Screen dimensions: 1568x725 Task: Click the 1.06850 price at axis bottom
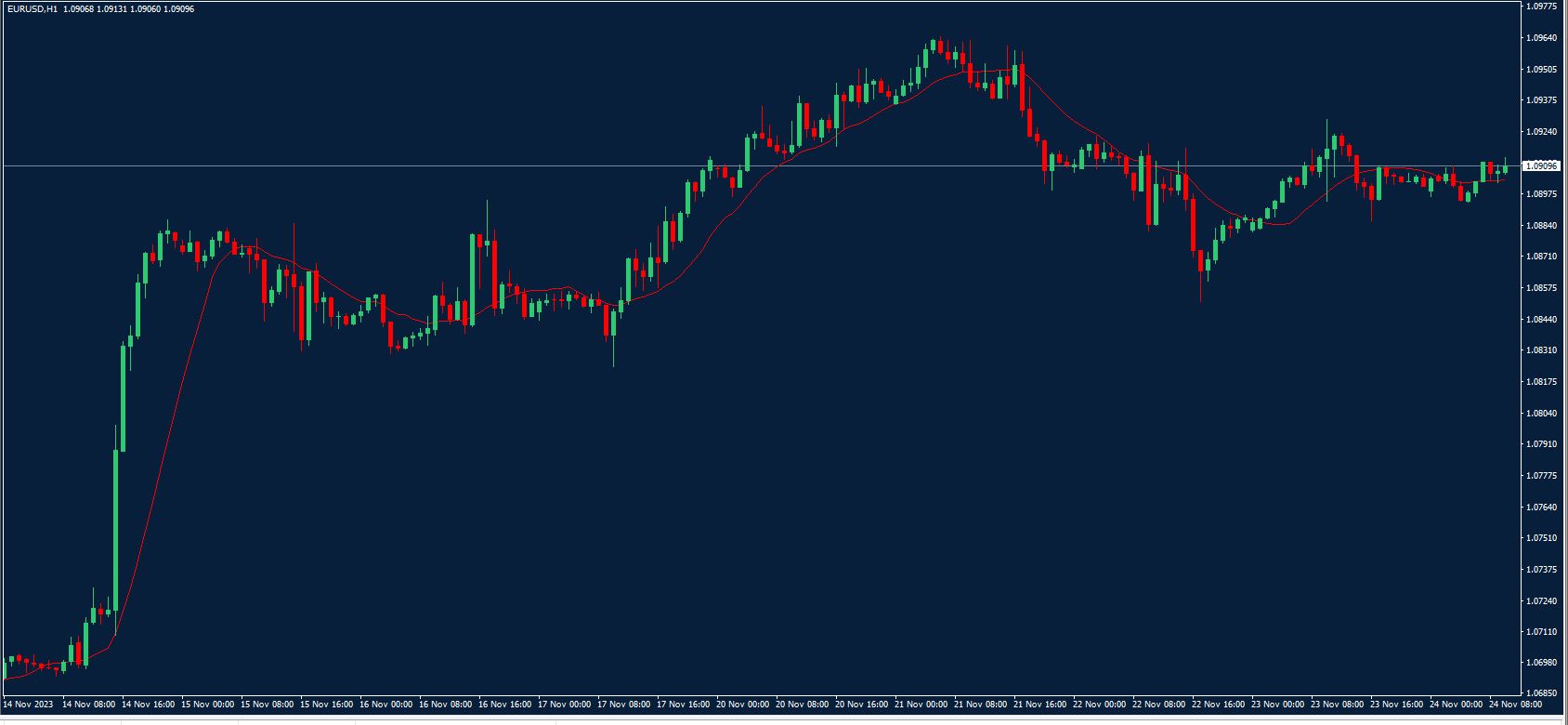[x=1541, y=693]
